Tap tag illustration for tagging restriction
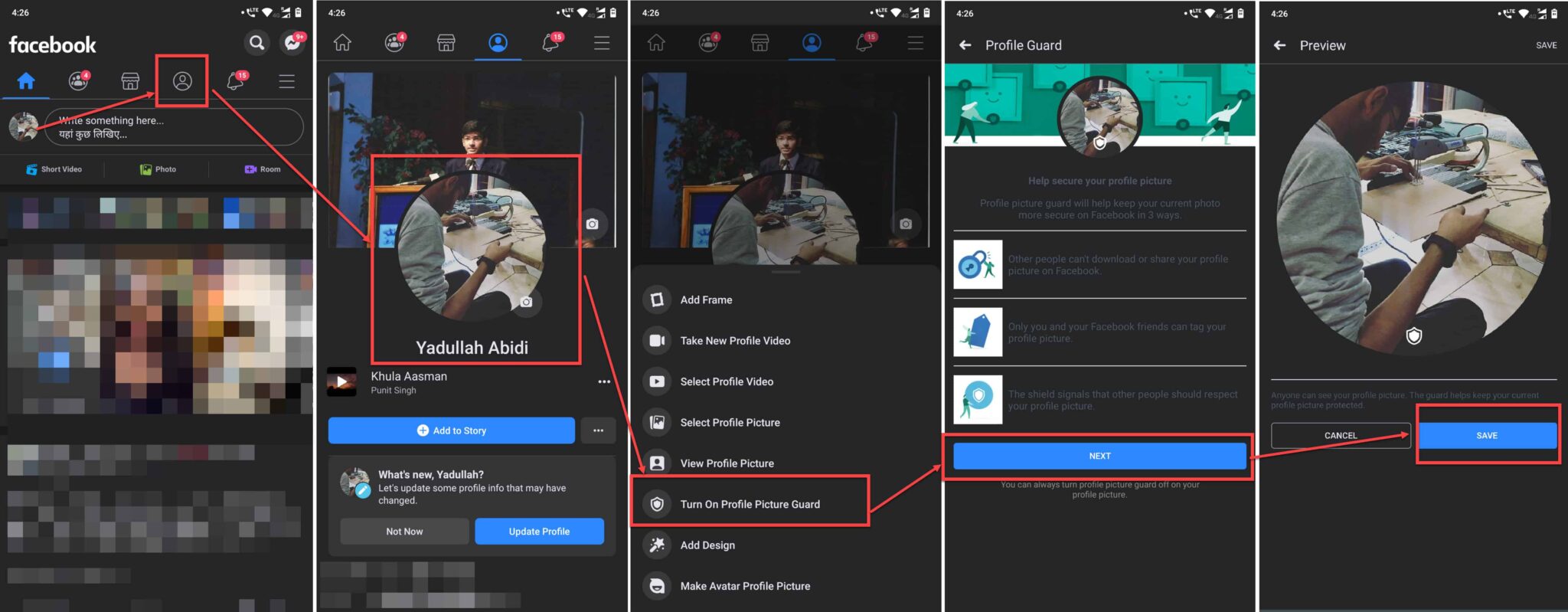 pos(978,332)
